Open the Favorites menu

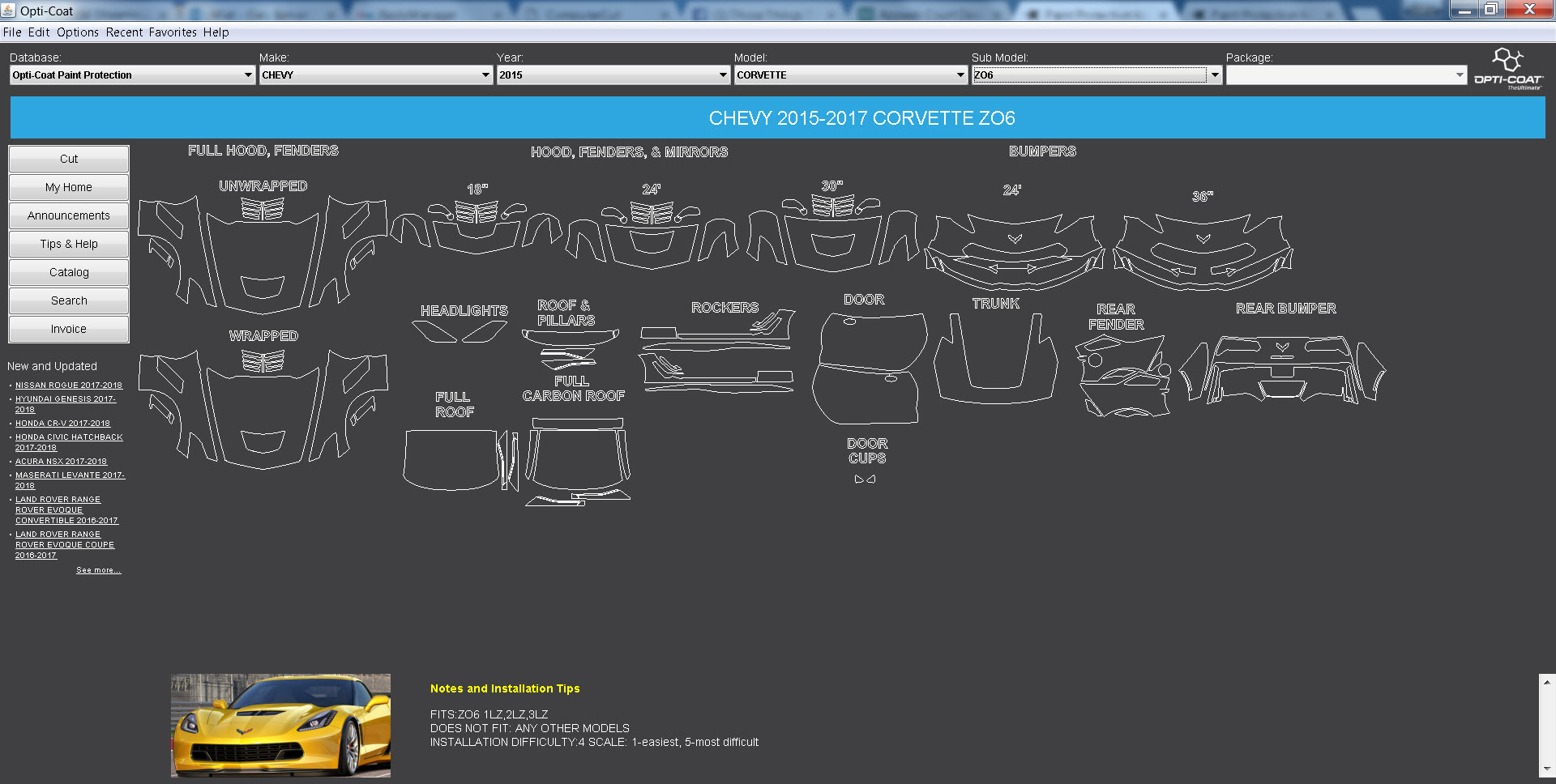click(173, 32)
